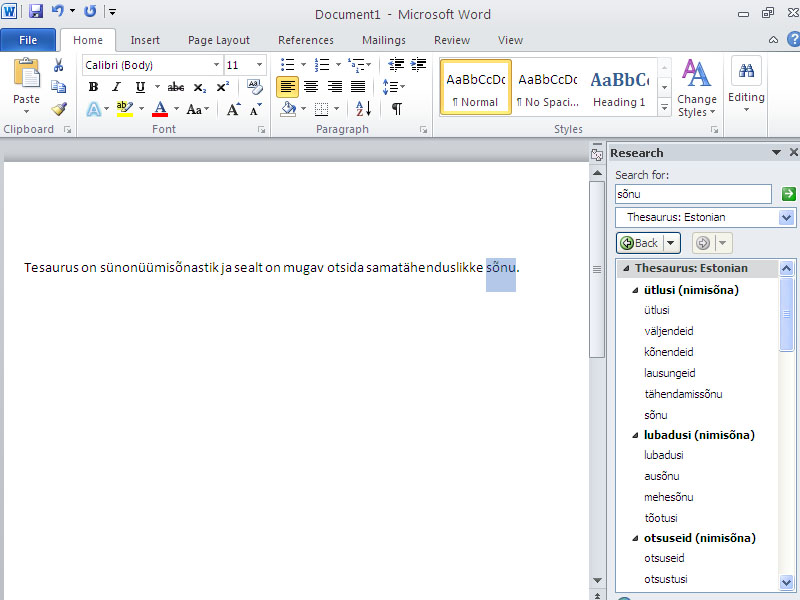
Task: Apply the Heading 1 style
Action: (x=619, y=87)
